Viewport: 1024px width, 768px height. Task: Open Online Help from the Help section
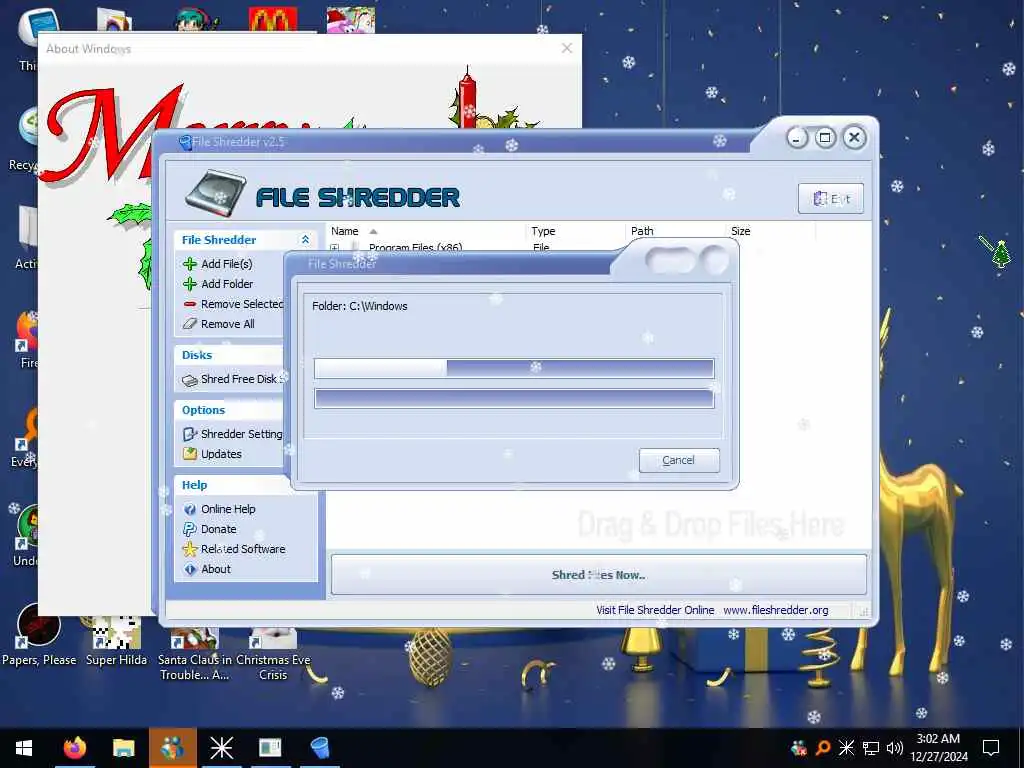point(228,509)
